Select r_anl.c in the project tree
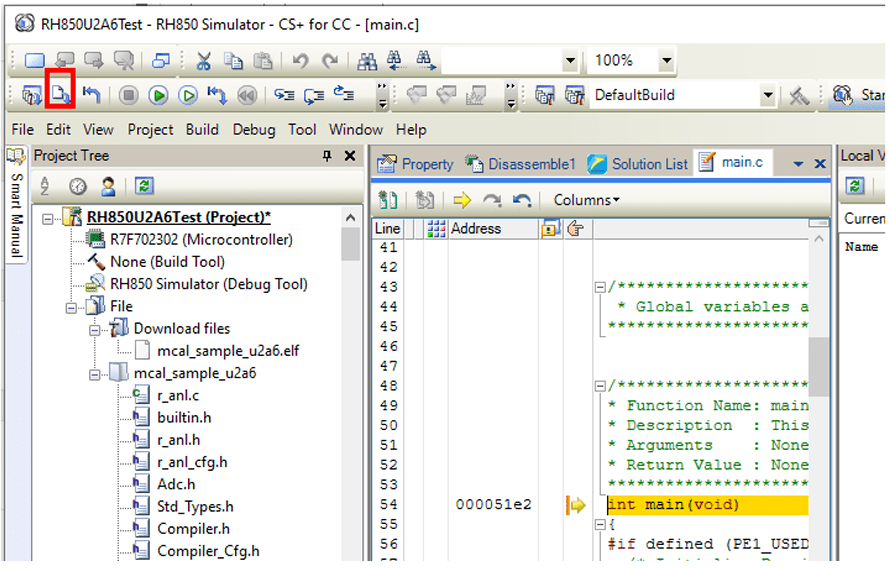The image size is (890, 569). point(178,395)
